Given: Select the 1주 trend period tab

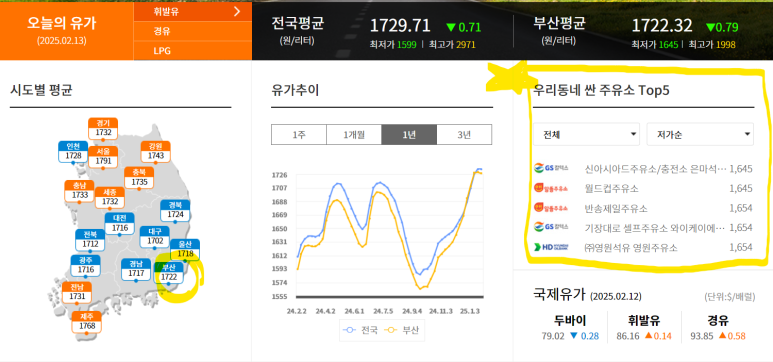Looking at the screenshot, I should point(299,135).
